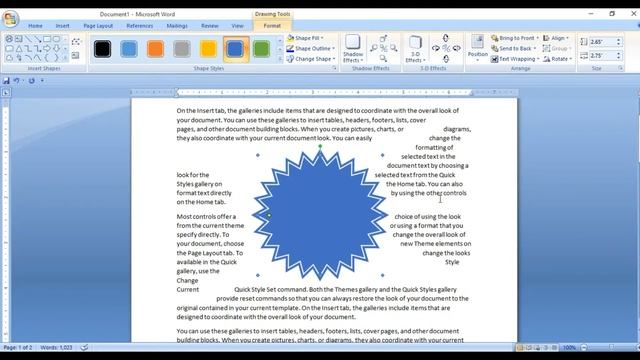Select the Rectangle shape tool

click(47, 39)
